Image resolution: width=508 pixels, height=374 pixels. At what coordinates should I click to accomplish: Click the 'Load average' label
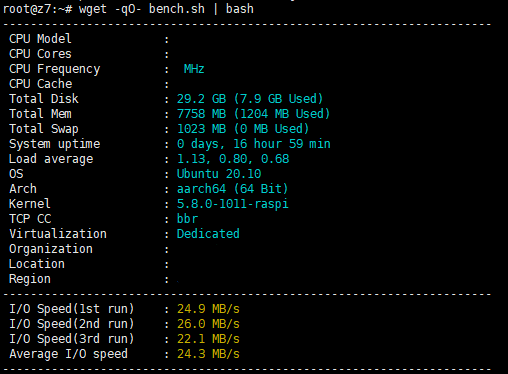(51, 159)
